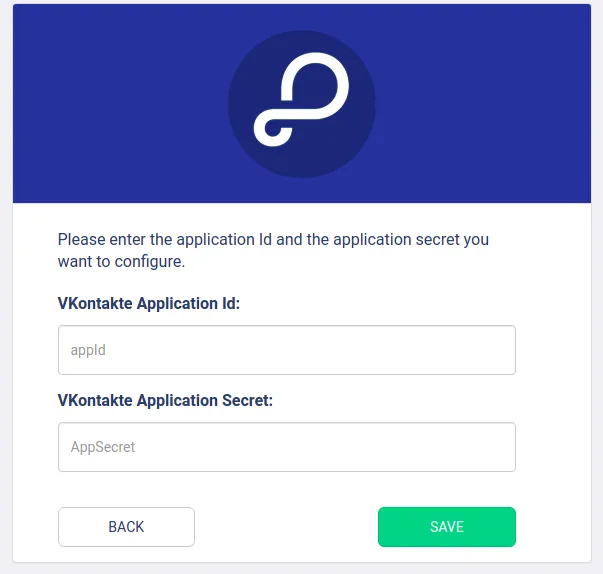Click the "VKontakte Application Secret:" label
Viewport: 603px width, 574px height.
pyautogui.click(x=165, y=400)
